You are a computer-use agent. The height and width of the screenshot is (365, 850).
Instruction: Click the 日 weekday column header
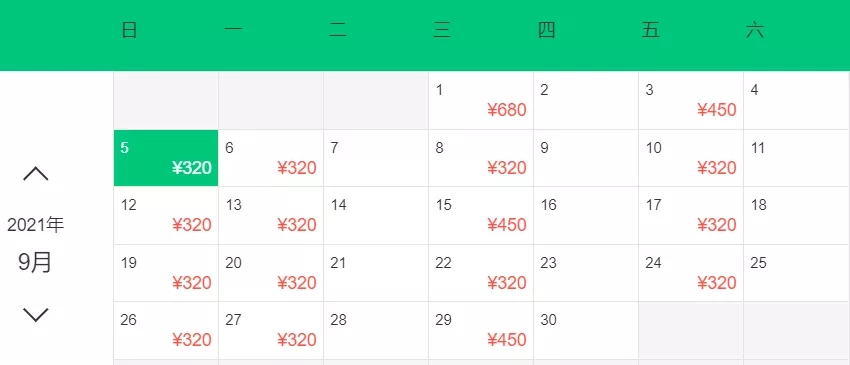(129, 30)
